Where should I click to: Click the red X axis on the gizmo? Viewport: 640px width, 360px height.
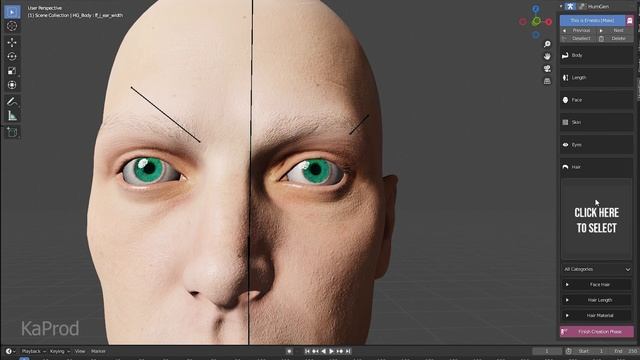coord(549,22)
